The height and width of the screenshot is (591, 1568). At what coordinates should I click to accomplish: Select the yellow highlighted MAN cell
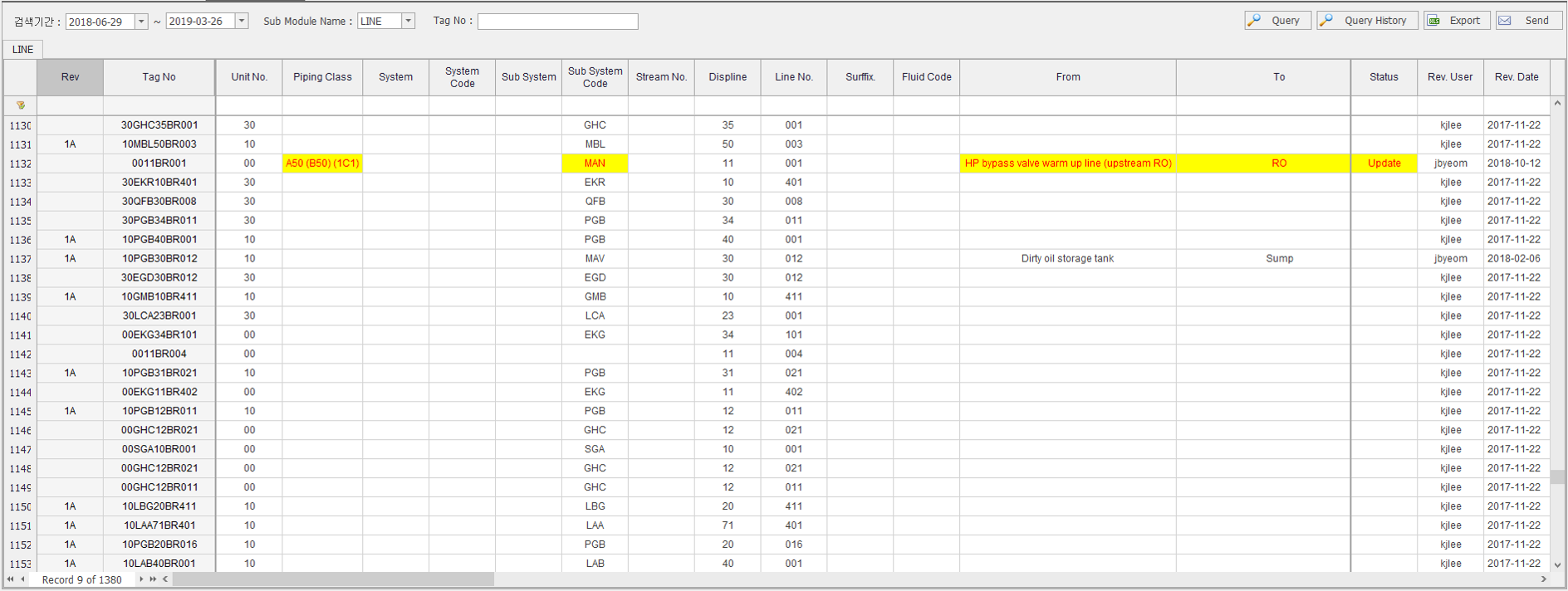595,164
